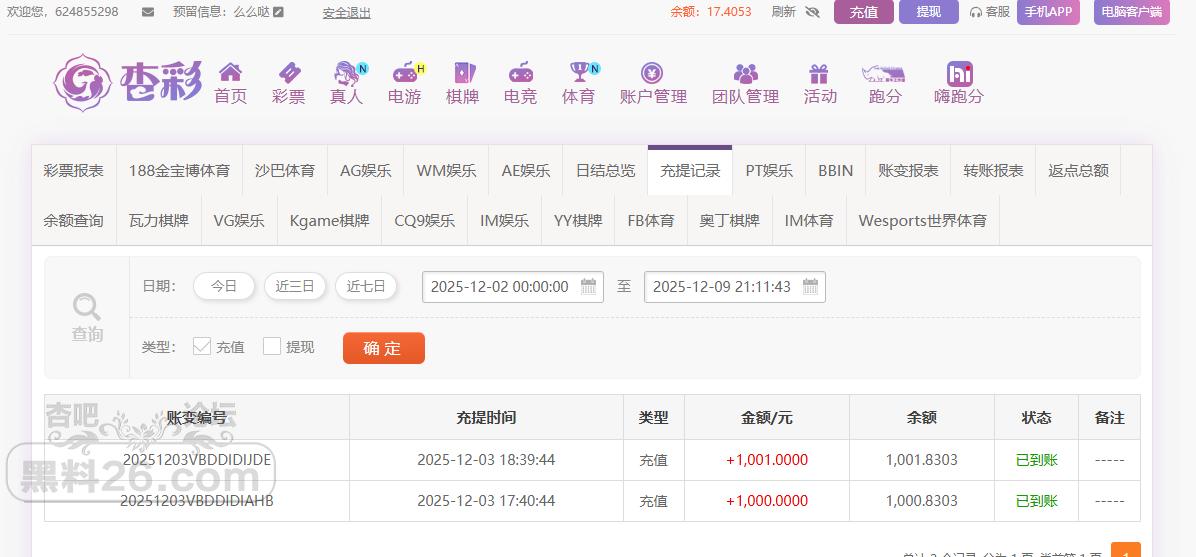Open the start date calendar picker

(x=589, y=287)
